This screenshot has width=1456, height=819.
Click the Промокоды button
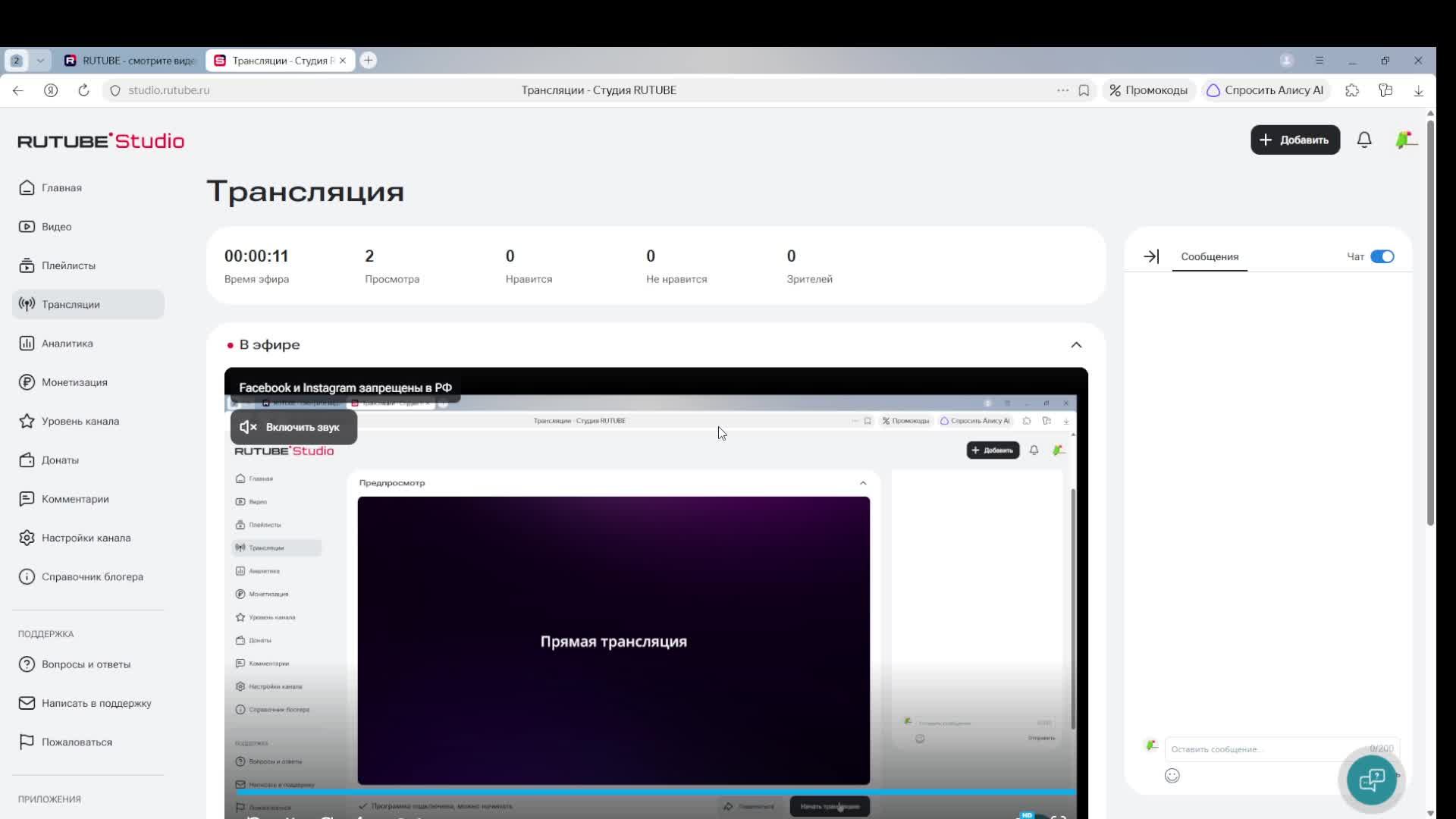(x=1149, y=90)
